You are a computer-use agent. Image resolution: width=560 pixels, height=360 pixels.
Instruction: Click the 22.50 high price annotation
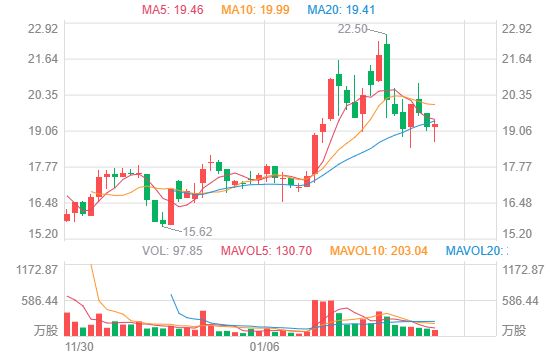pos(352,29)
